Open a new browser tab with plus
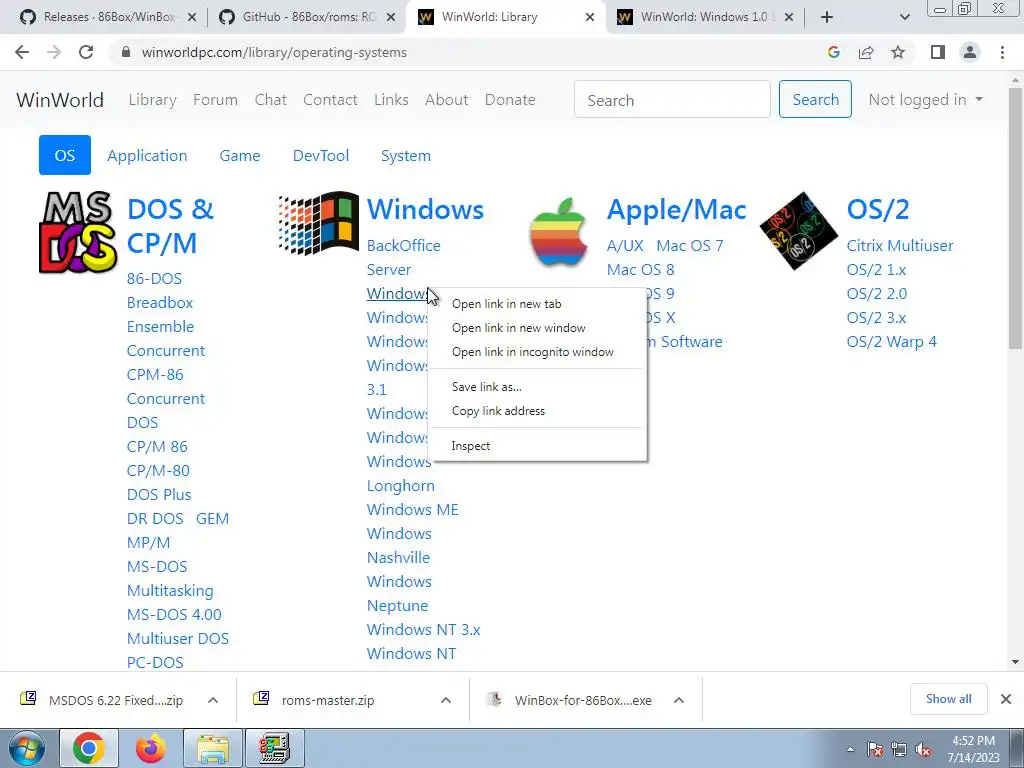1024x768 pixels. 827,17
